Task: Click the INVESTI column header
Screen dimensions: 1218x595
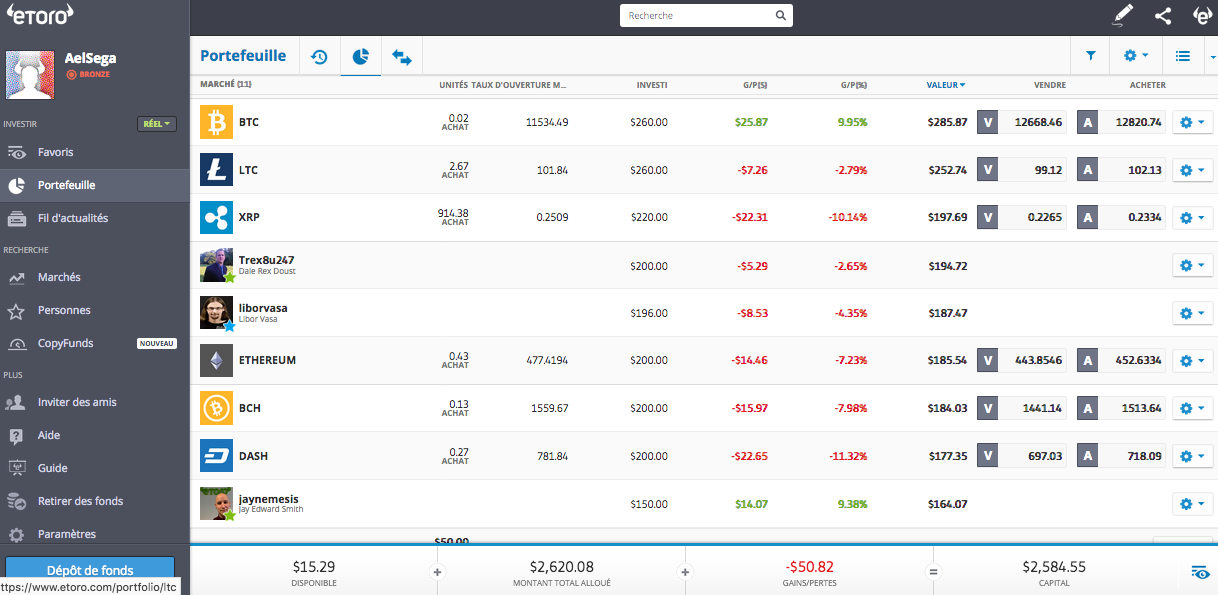Action: [x=652, y=85]
